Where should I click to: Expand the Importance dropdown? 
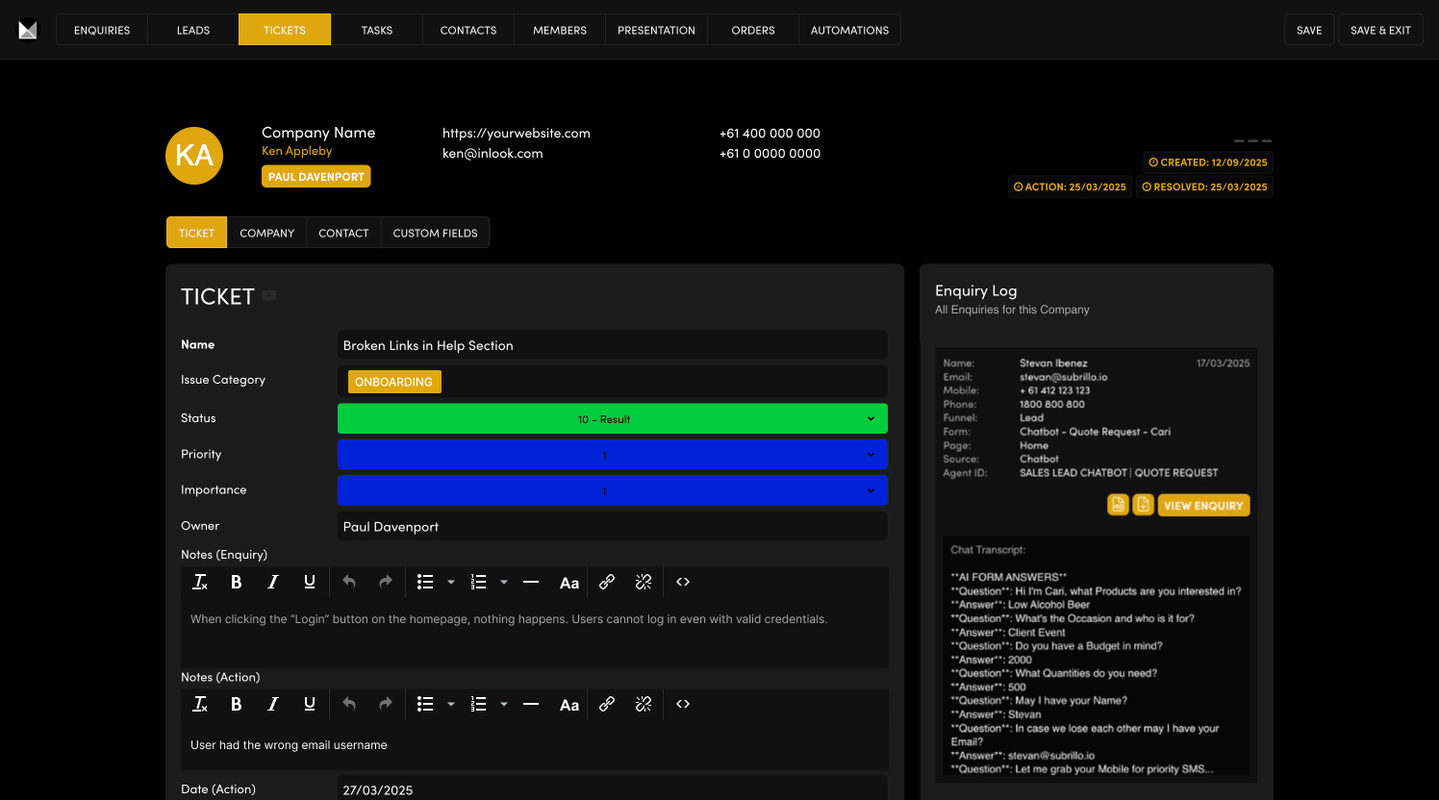coord(612,491)
